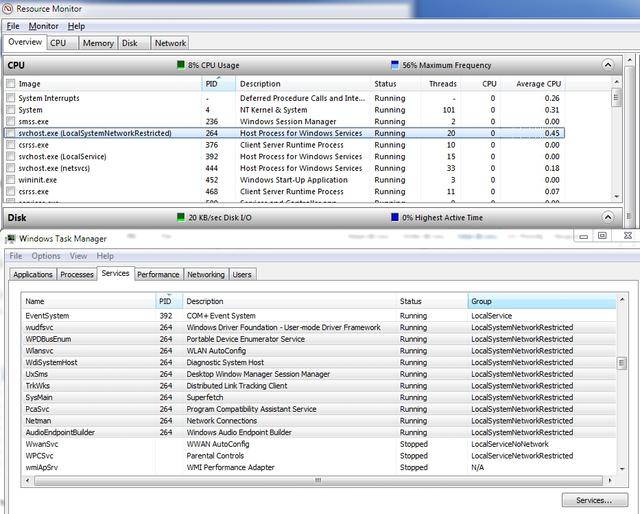The image size is (640, 514).
Task: Collapse the CPU section with its chevron
Action: click(608, 65)
